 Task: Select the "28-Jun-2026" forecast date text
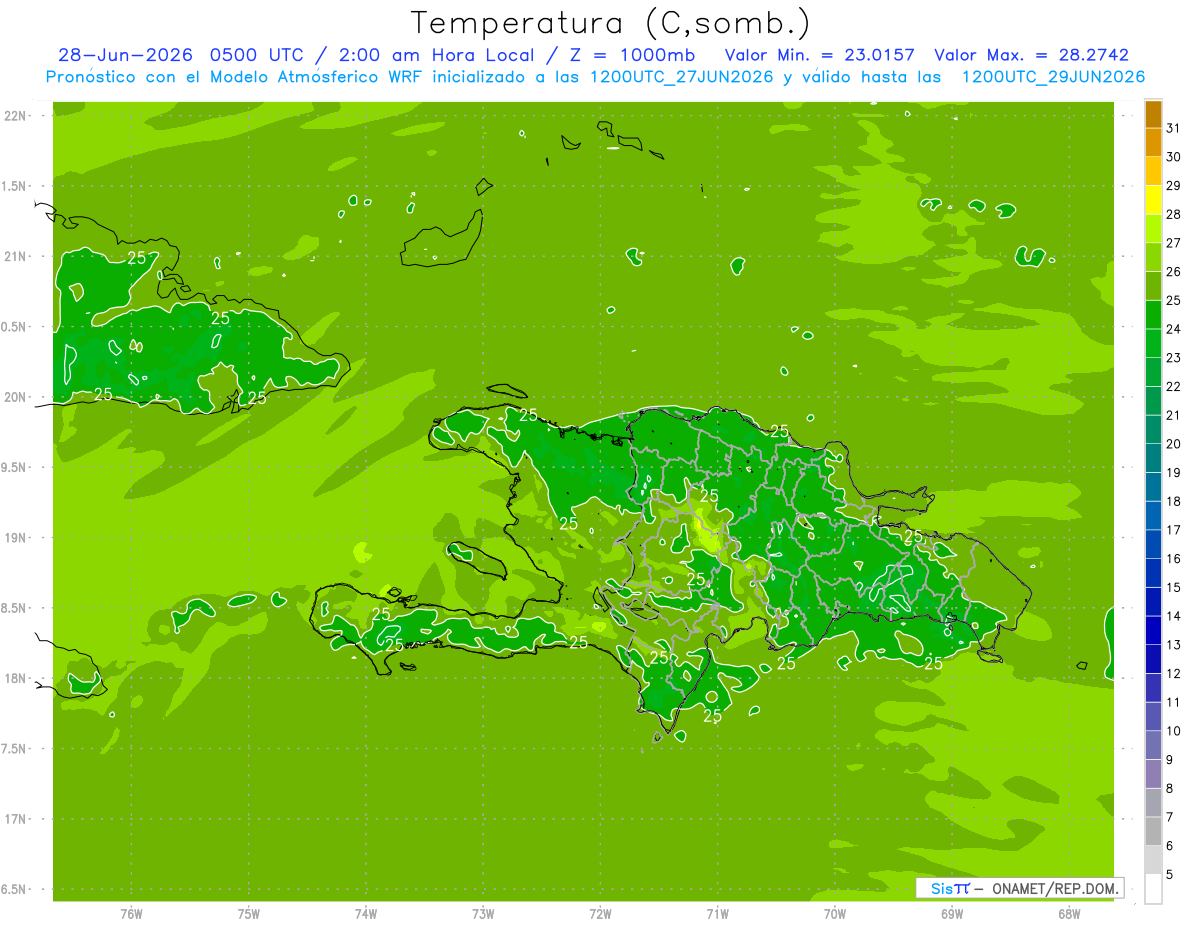tap(126, 55)
